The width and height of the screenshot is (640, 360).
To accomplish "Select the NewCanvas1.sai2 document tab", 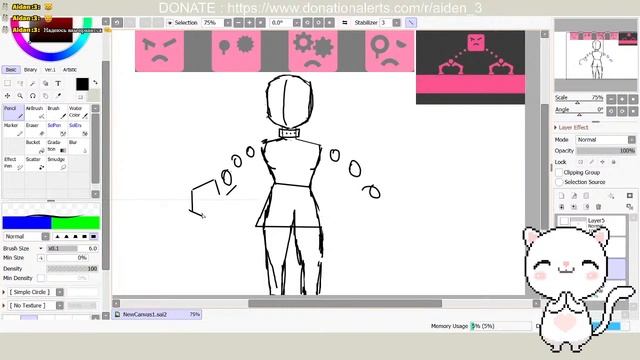I will coord(157,314).
